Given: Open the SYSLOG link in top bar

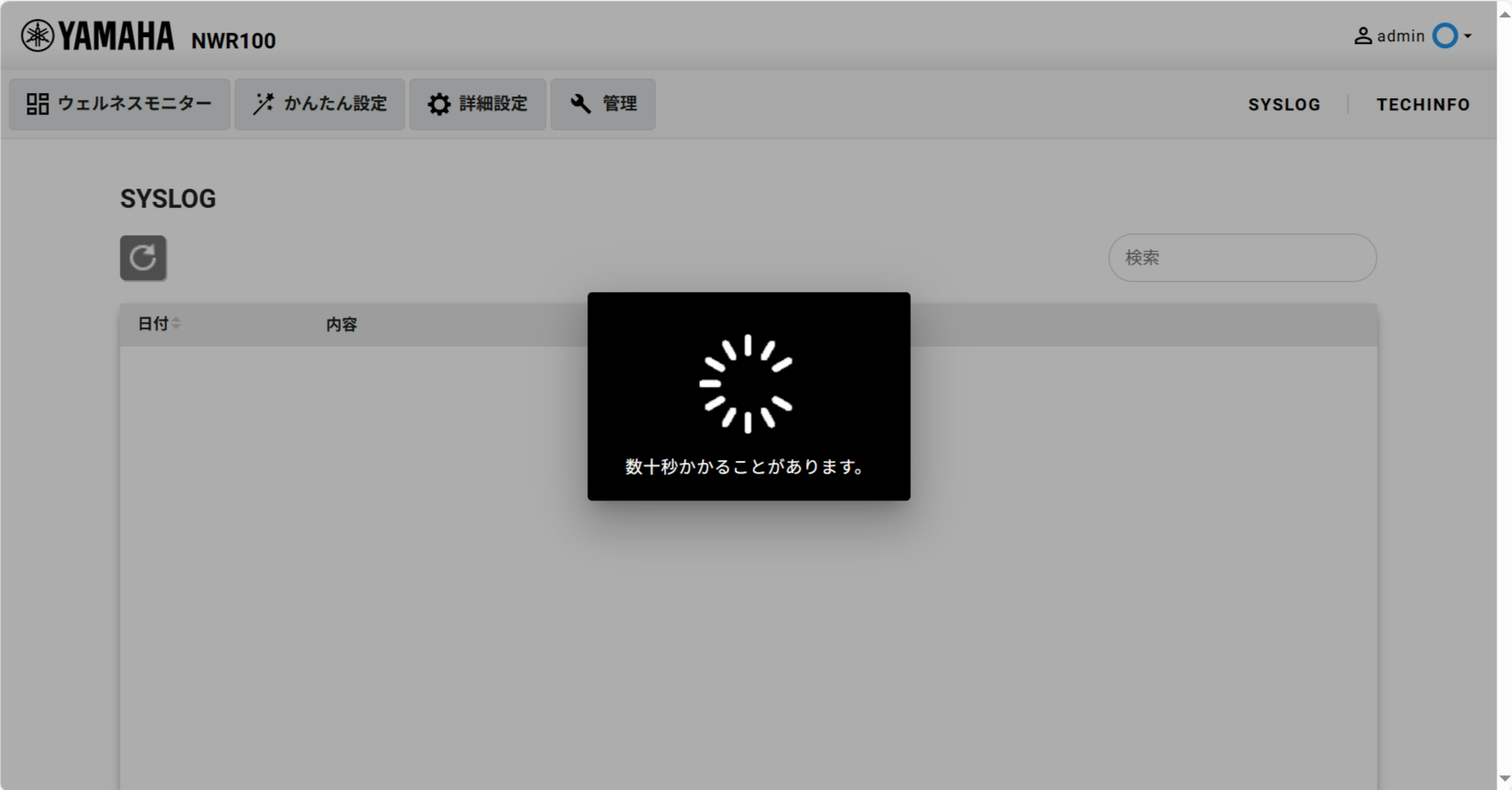Looking at the screenshot, I should click(1284, 104).
